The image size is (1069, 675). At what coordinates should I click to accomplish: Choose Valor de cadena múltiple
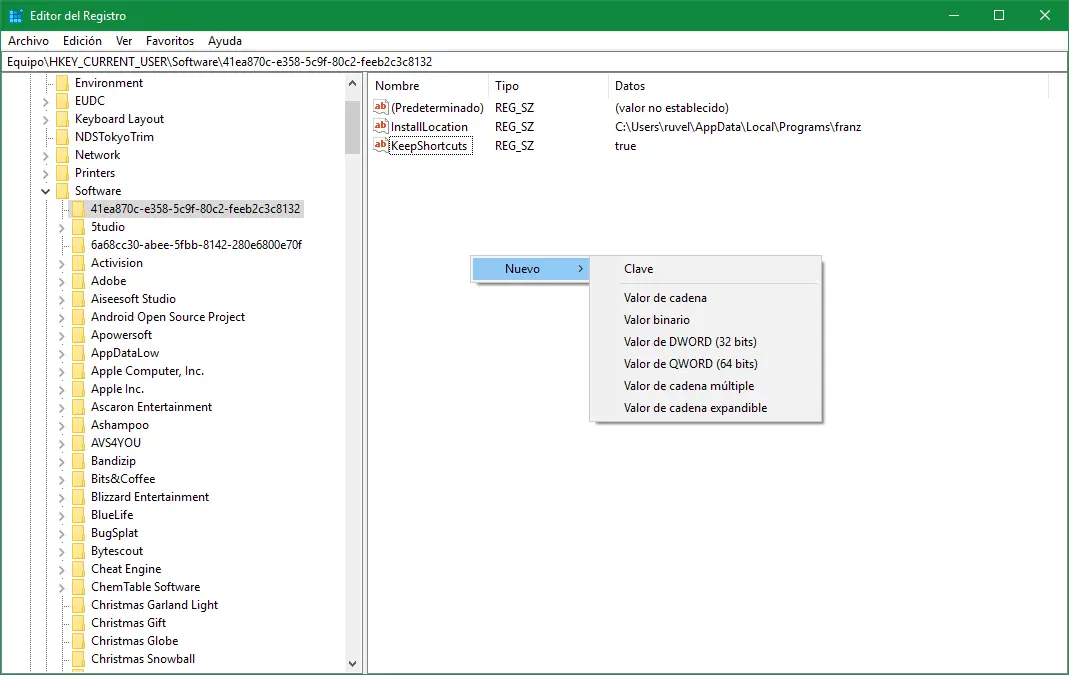click(706, 386)
